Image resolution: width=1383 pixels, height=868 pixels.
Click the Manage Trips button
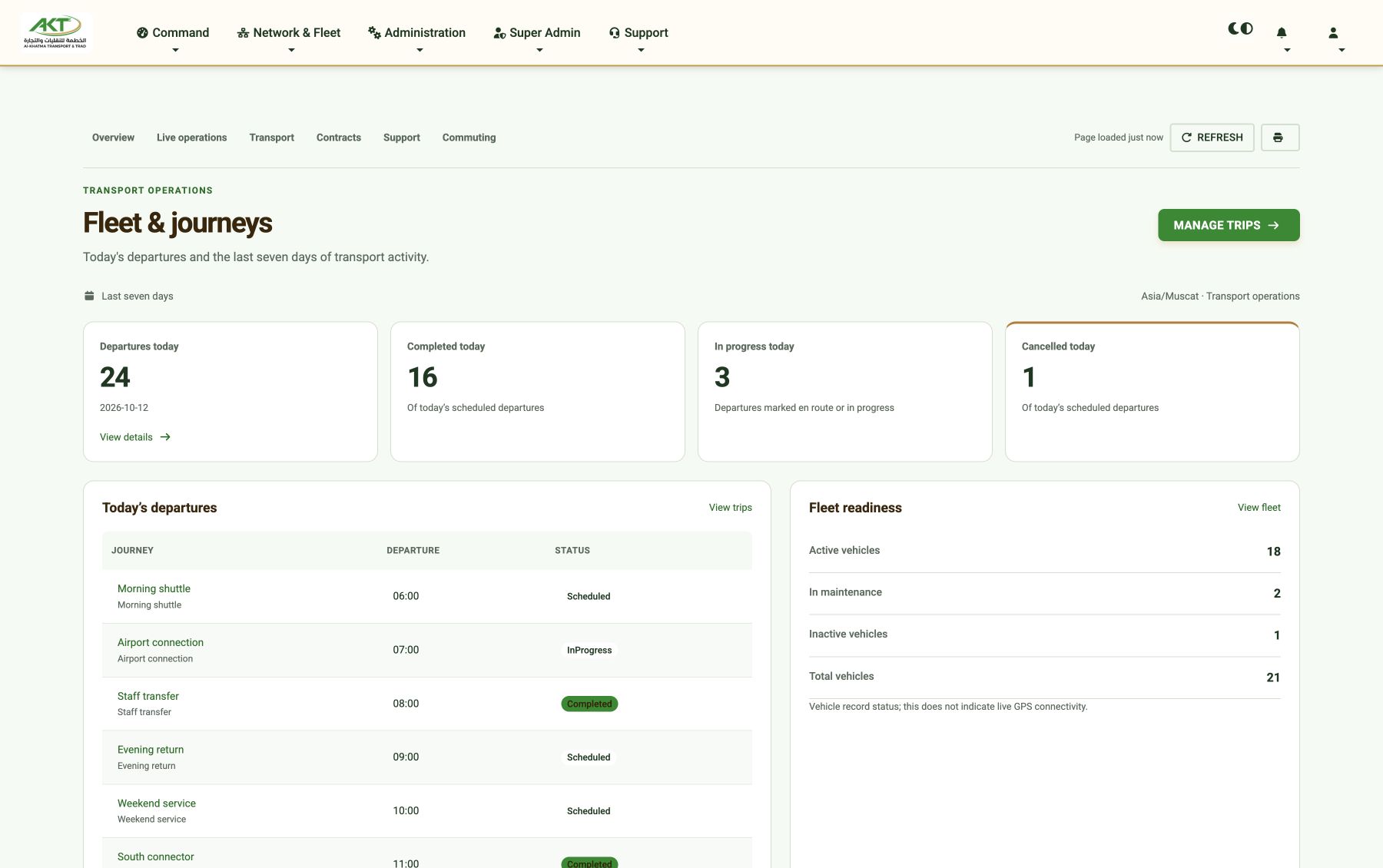pos(1229,225)
